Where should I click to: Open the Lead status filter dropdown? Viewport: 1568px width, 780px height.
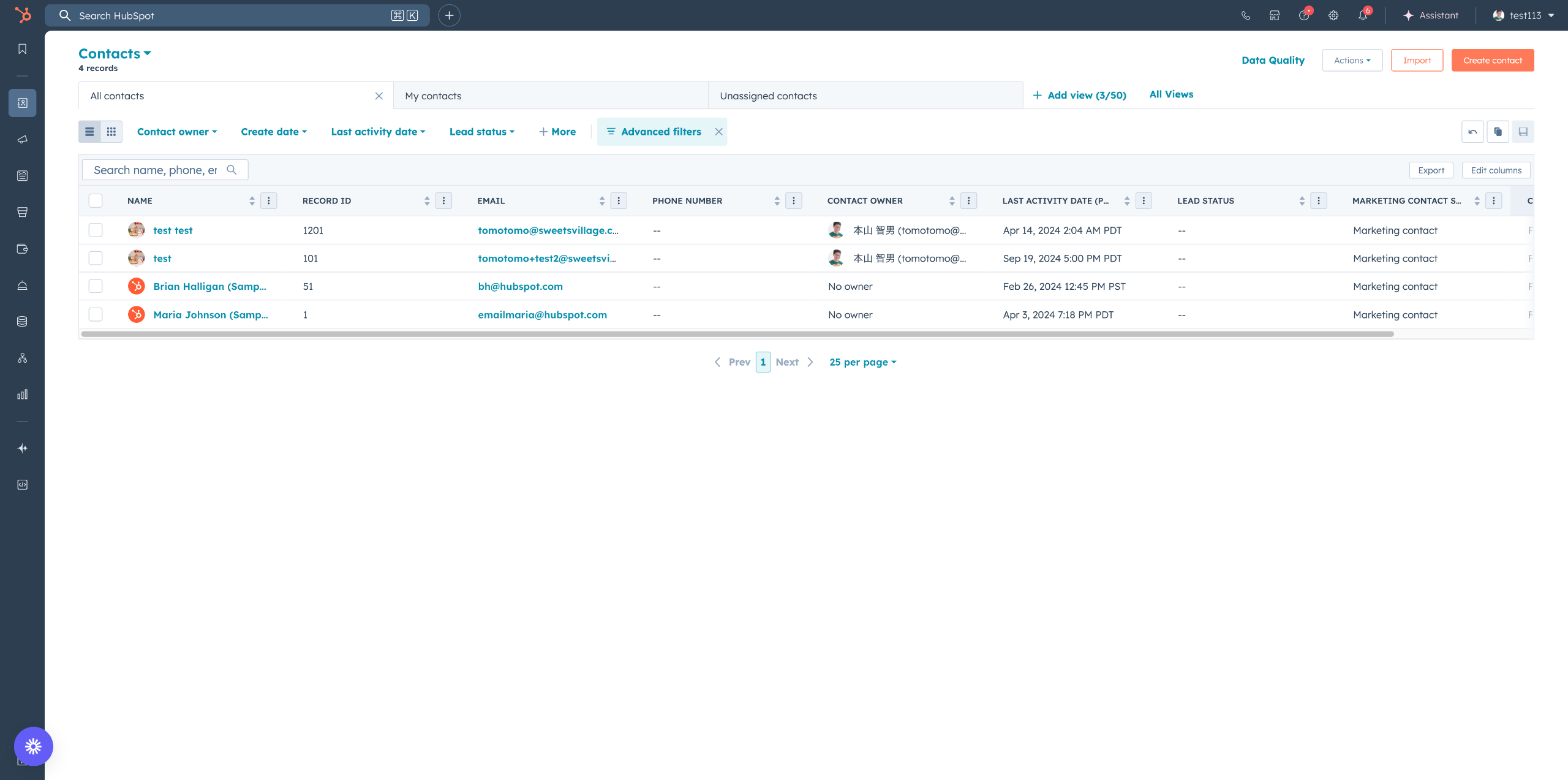pyautogui.click(x=482, y=132)
